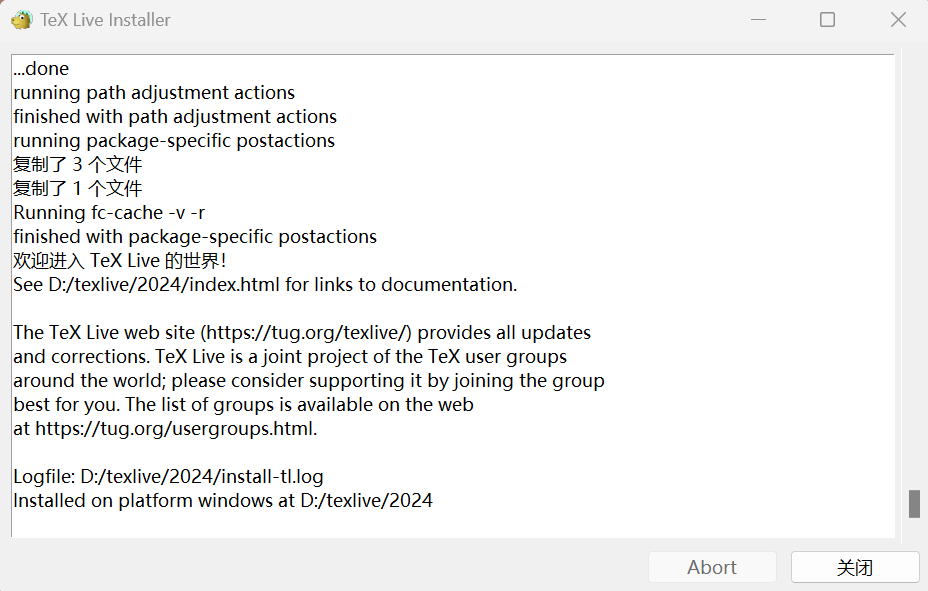Click the '复制了 3 个文件' log line
The image size is (928, 591).
pos(77,165)
